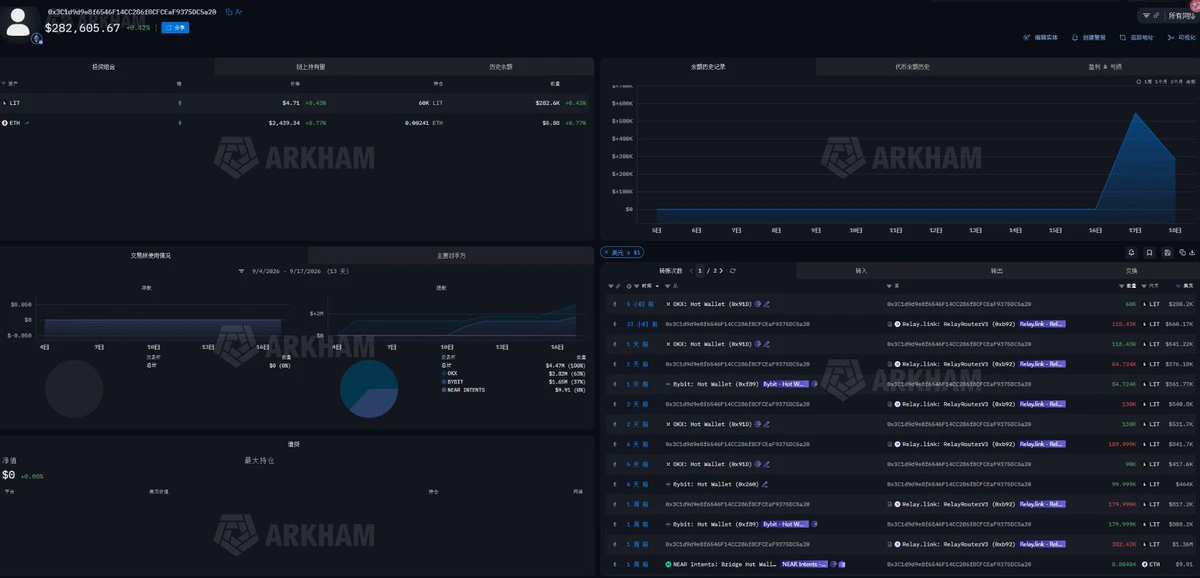Open the 9/4/2026 - 9/17/2026 date range dropdown
The image size is (1200, 578).
296,271
